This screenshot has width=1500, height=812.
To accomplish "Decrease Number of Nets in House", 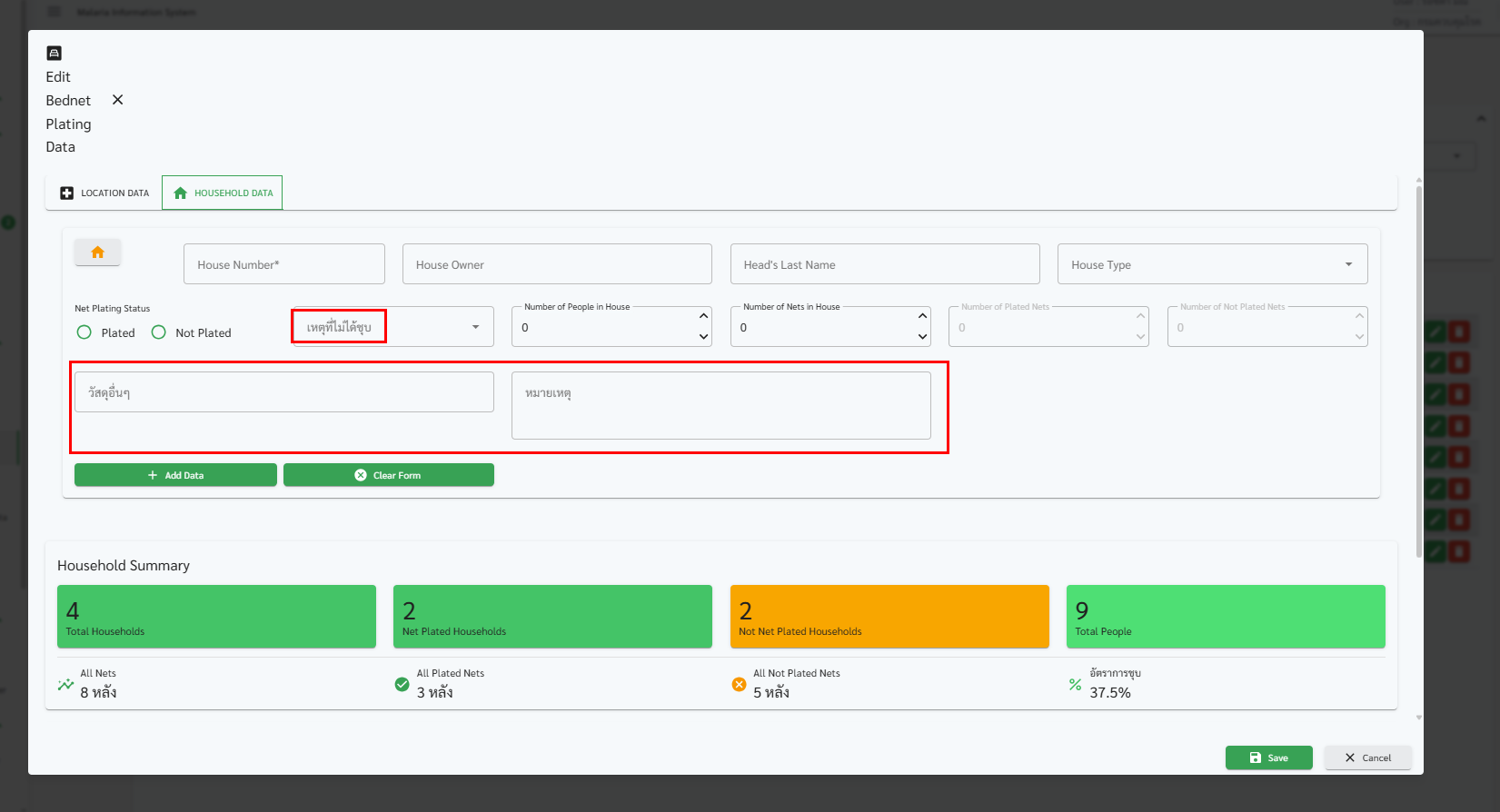I will [922, 337].
